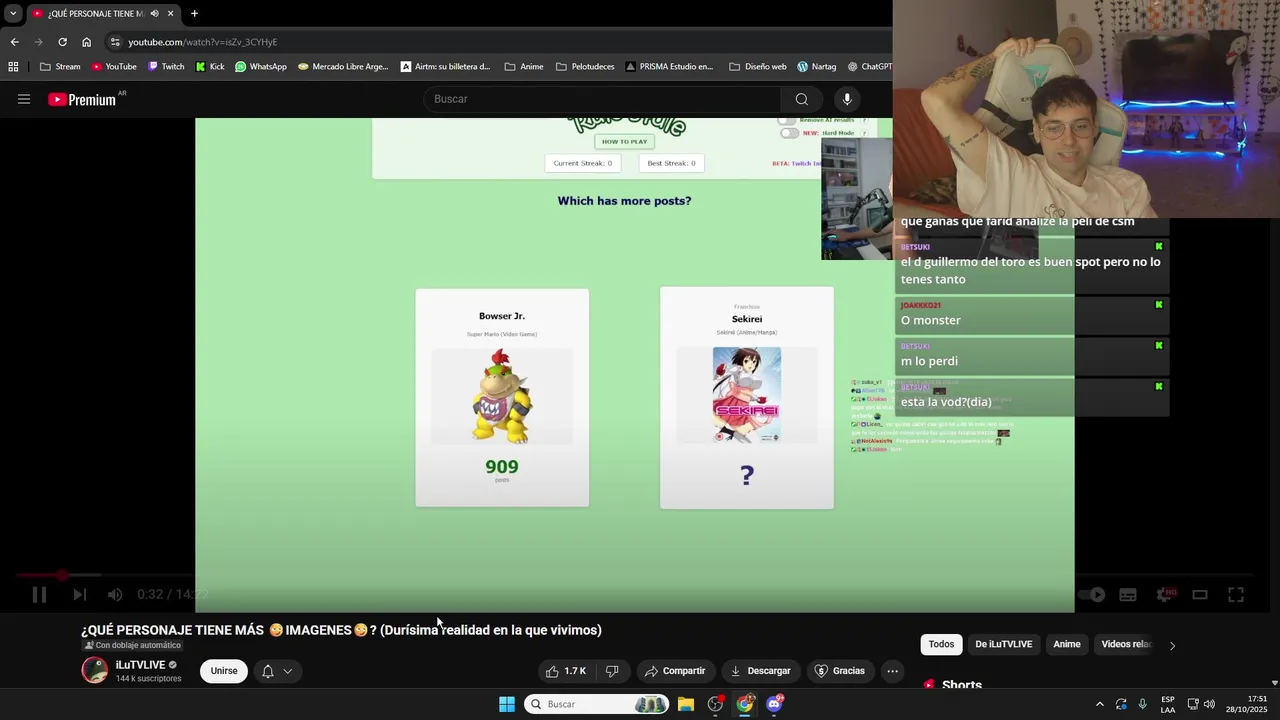Viewport: 1280px width, 720px height.
Task: Toggle Hard Mode switch inside the video
Action: tap(790, 133)
